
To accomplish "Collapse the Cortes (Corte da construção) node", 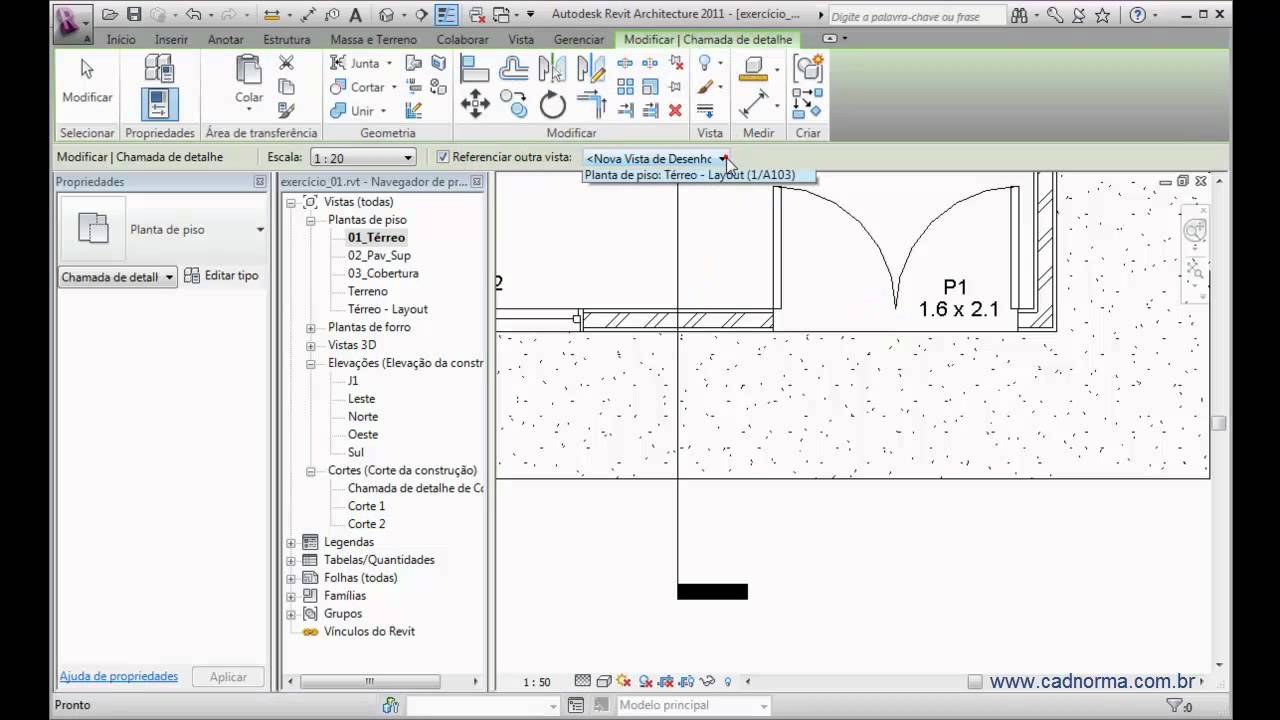I will coord(311,471).
